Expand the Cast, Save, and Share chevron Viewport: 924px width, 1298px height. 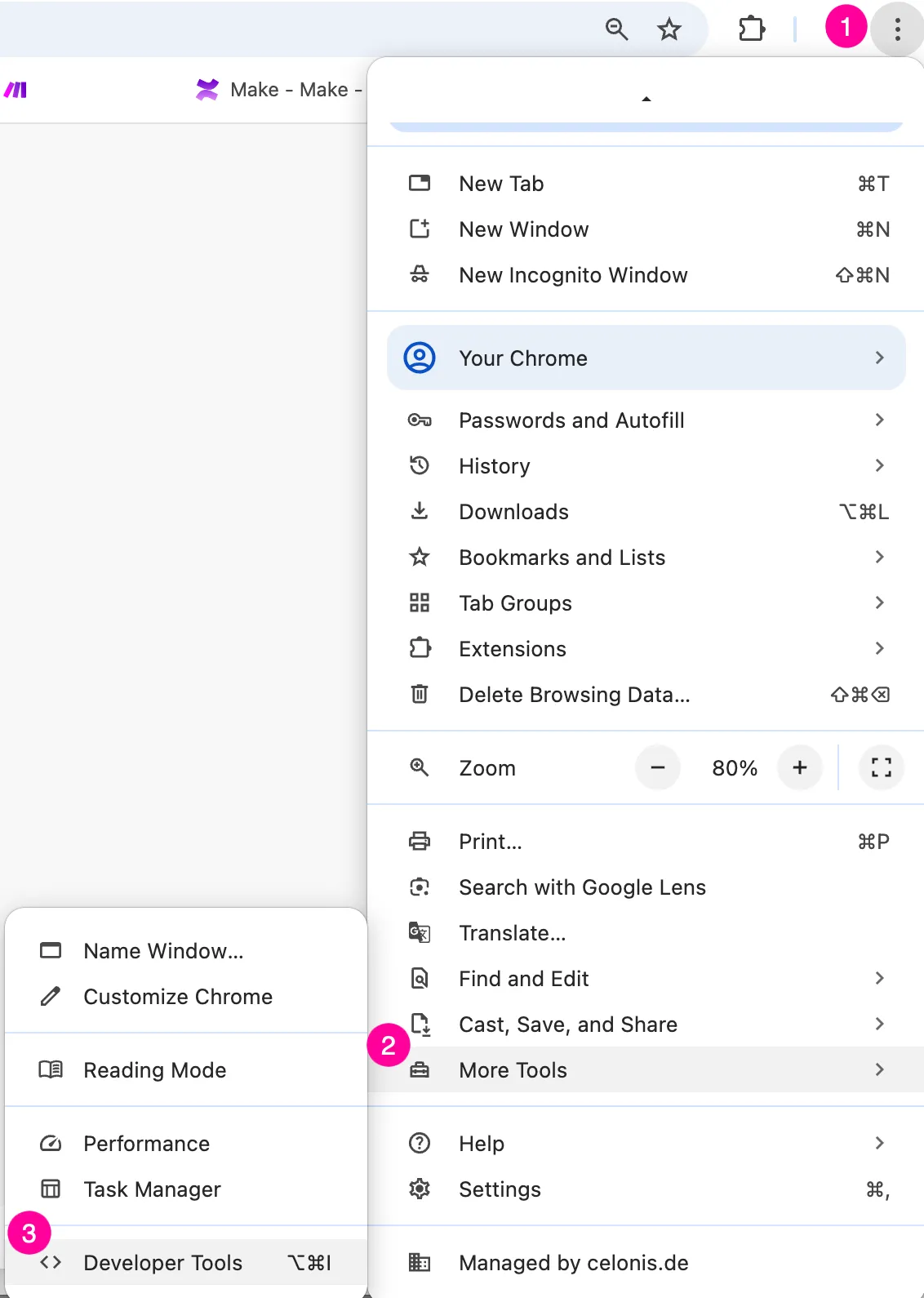coord(879,1024)
